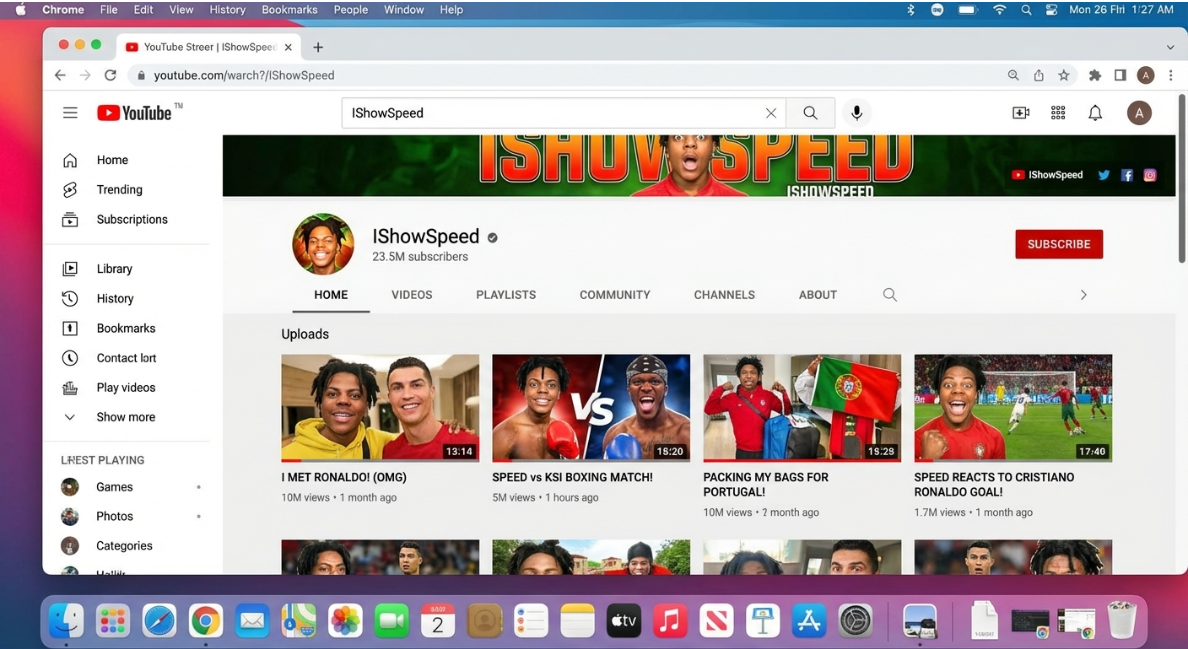Open Safari from the Dock
This screenshot has width=1188, height=649.
(x=159, y=622)
